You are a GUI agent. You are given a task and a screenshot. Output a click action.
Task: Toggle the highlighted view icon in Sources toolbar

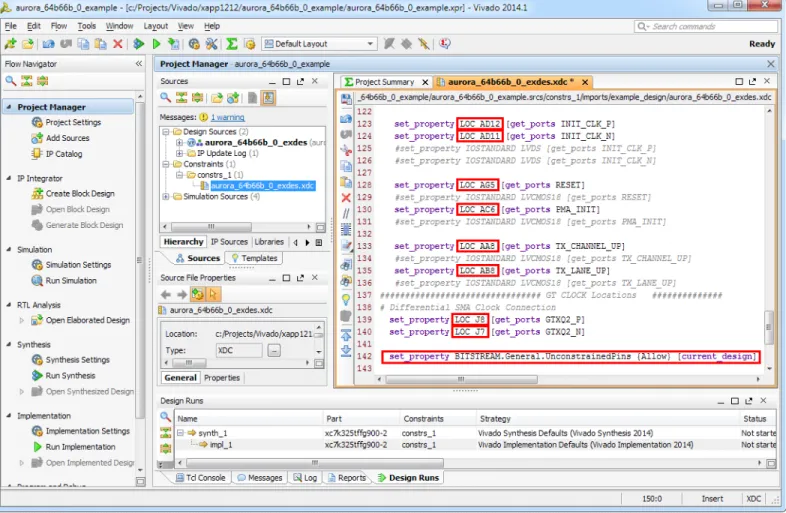(269, 98)
